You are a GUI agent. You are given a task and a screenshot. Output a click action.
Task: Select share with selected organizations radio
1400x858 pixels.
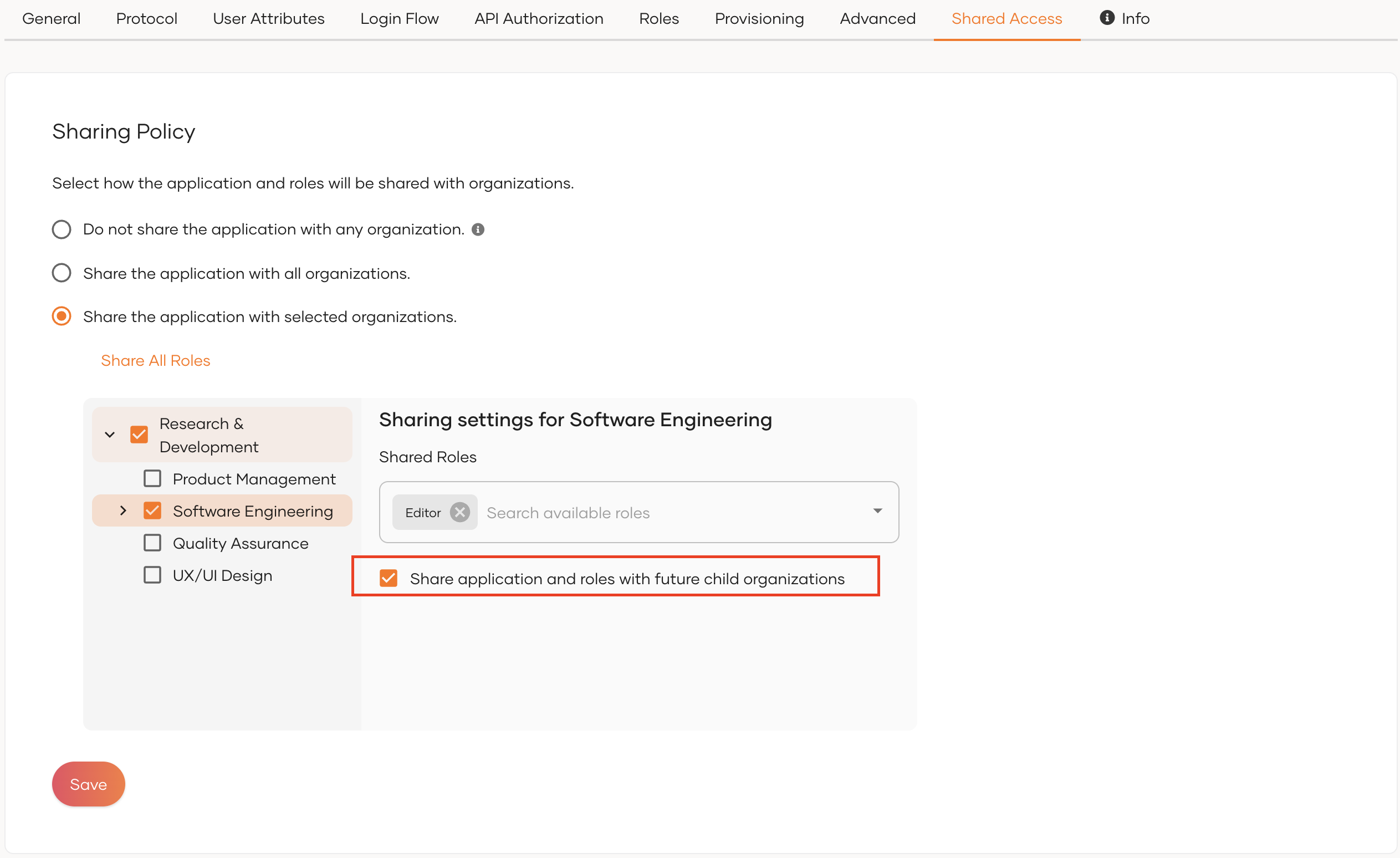click(x=62, y=316)
